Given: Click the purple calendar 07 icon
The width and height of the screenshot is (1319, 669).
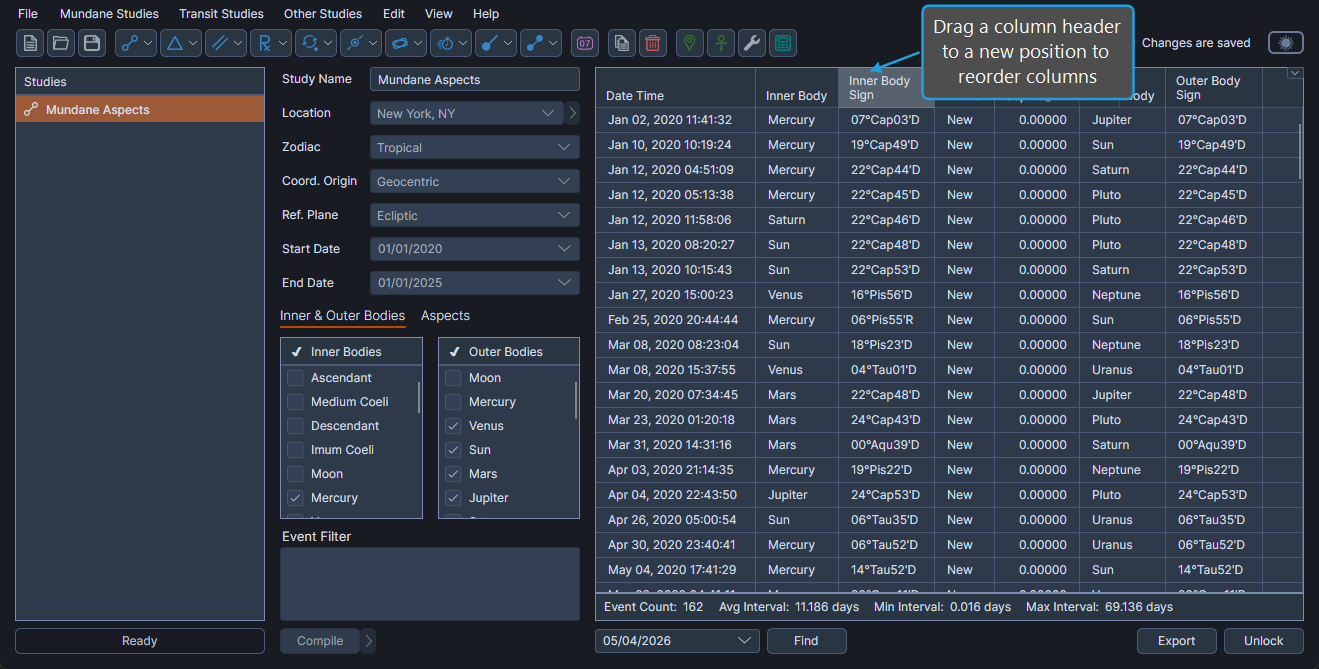Looking at the screenshot, I should point(585,43).
